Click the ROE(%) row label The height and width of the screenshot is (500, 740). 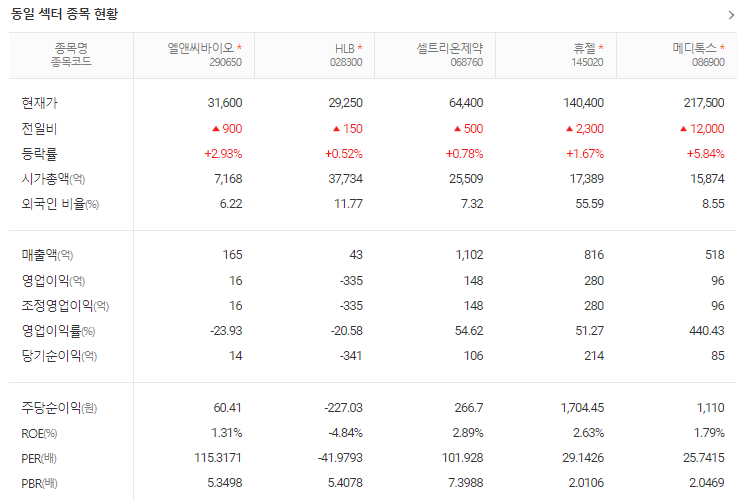(39, 433)
